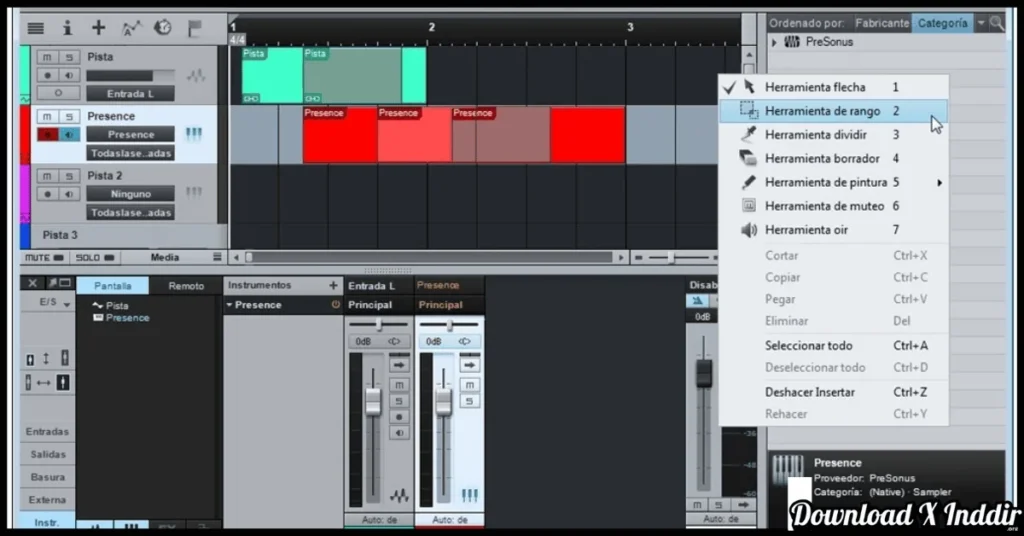The width and height of the screenshot is (1024, 536).
Task: Mute the Presence track
Action: [46, 116]
